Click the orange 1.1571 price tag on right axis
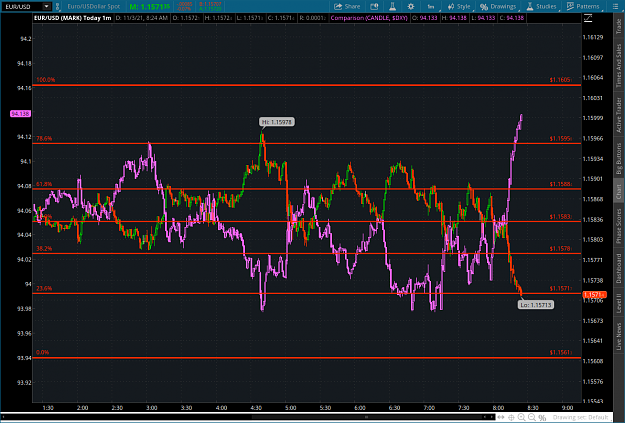Image resolution: width=625 pixels, height=423 pixels. coord(594,295)
